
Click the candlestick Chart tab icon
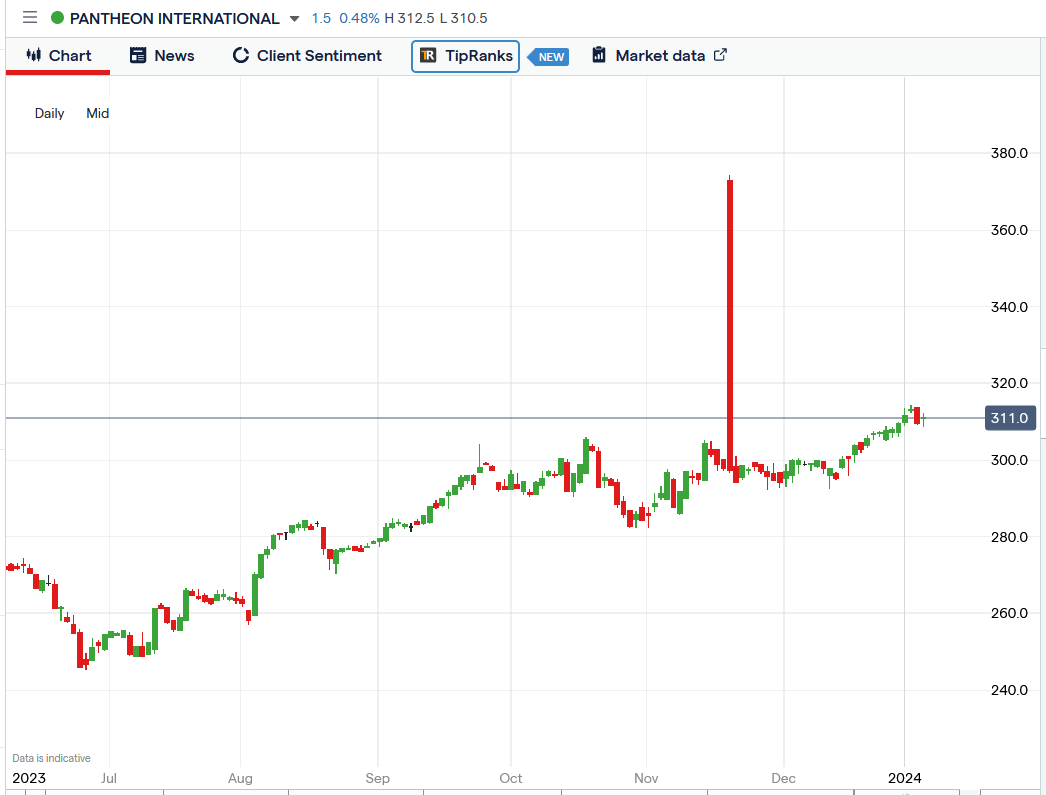coord(33,55)
